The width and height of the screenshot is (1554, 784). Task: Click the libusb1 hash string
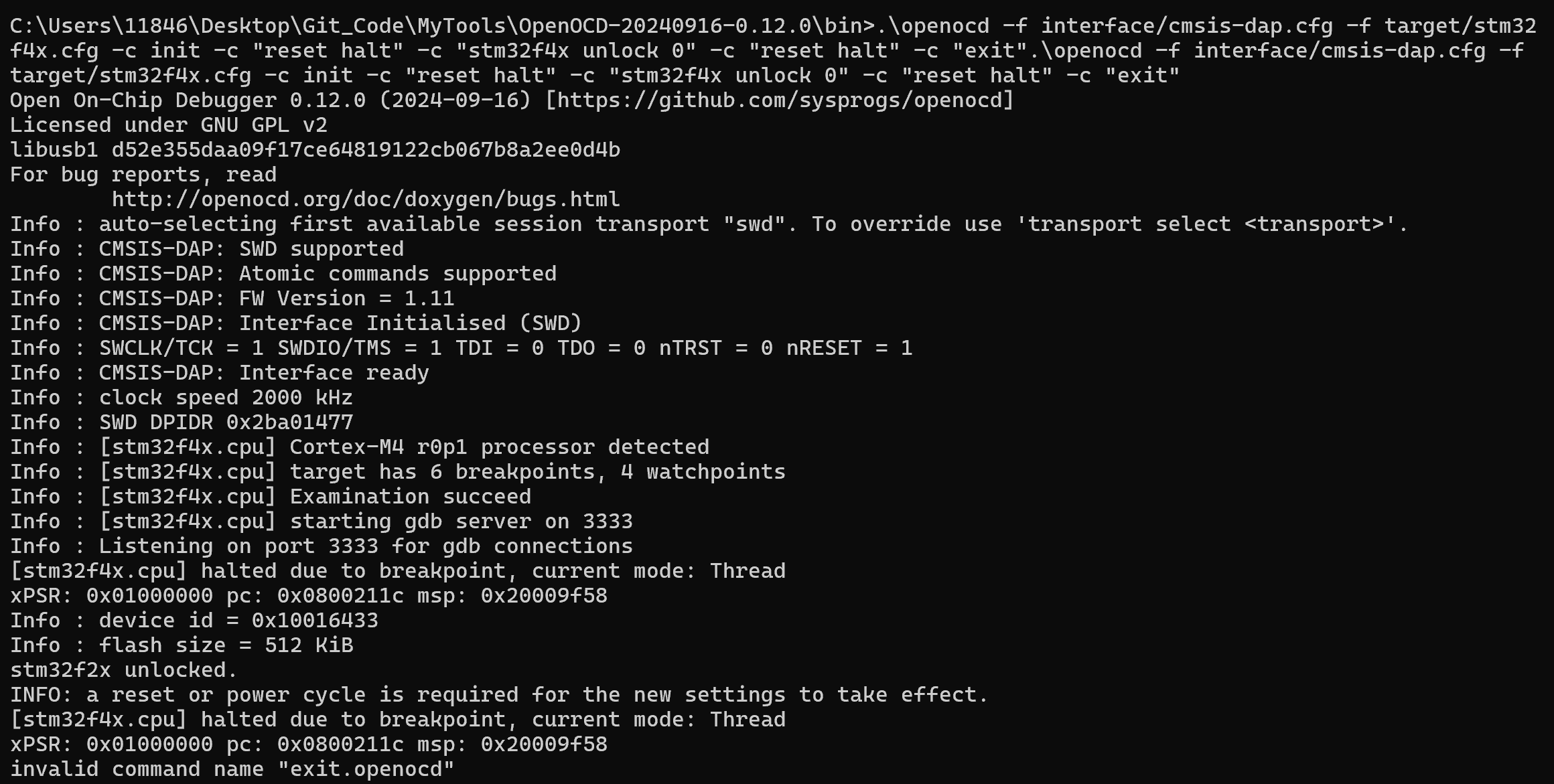click(x=366, y=150)
